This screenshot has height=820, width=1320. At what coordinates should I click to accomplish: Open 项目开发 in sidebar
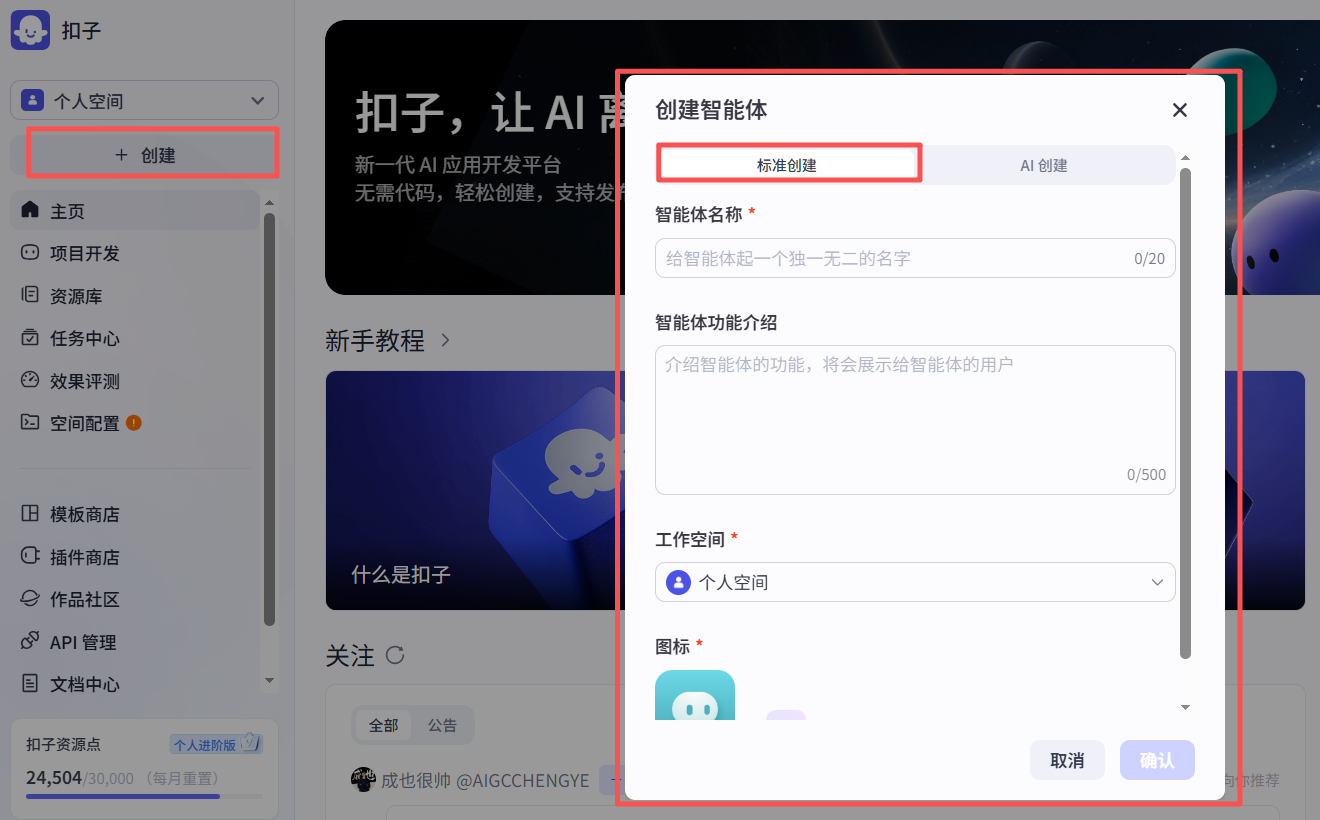[x=134, y=253]
